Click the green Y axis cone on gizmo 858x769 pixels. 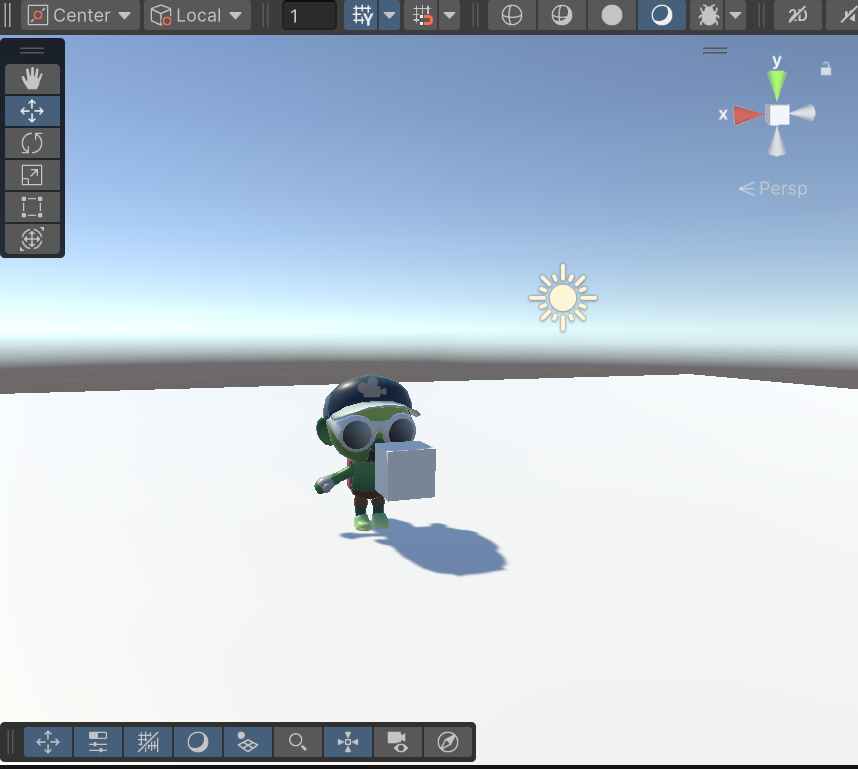click(x=776, y=85)
